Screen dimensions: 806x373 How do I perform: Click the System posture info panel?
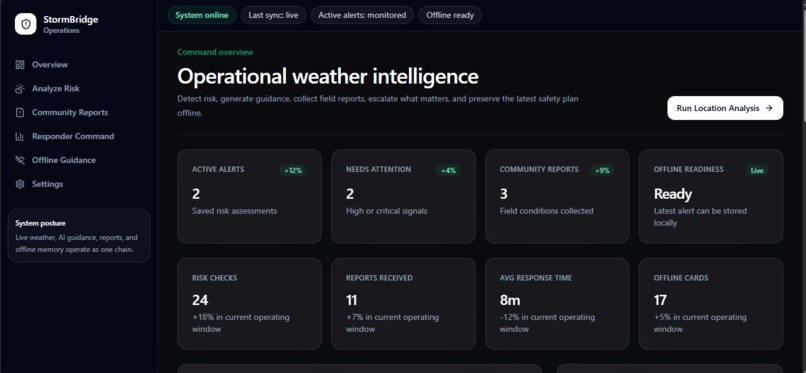tap(79, 236)
